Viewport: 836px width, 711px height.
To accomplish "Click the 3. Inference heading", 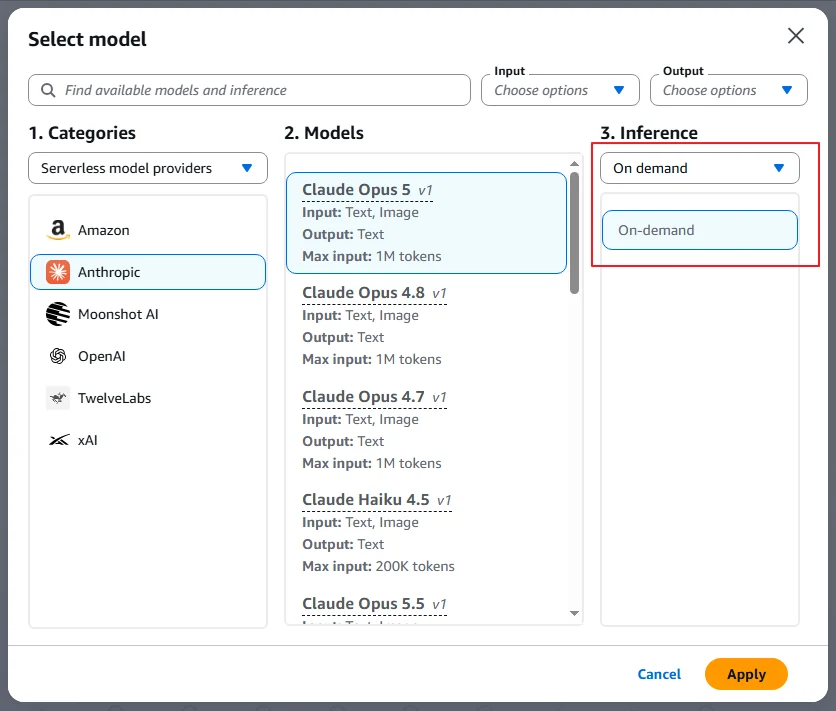I will point(649,133).
